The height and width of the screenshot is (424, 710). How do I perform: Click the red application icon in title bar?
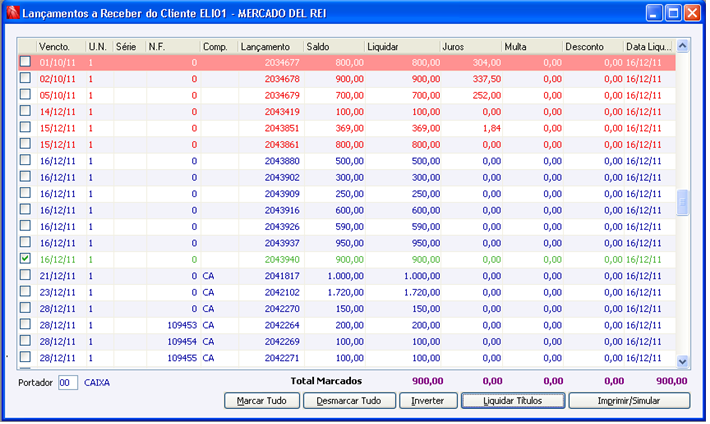(13, 13)
